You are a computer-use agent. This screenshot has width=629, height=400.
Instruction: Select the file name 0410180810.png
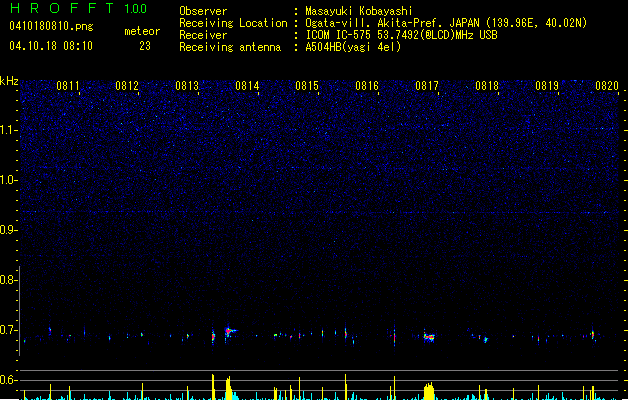(51, 27)
